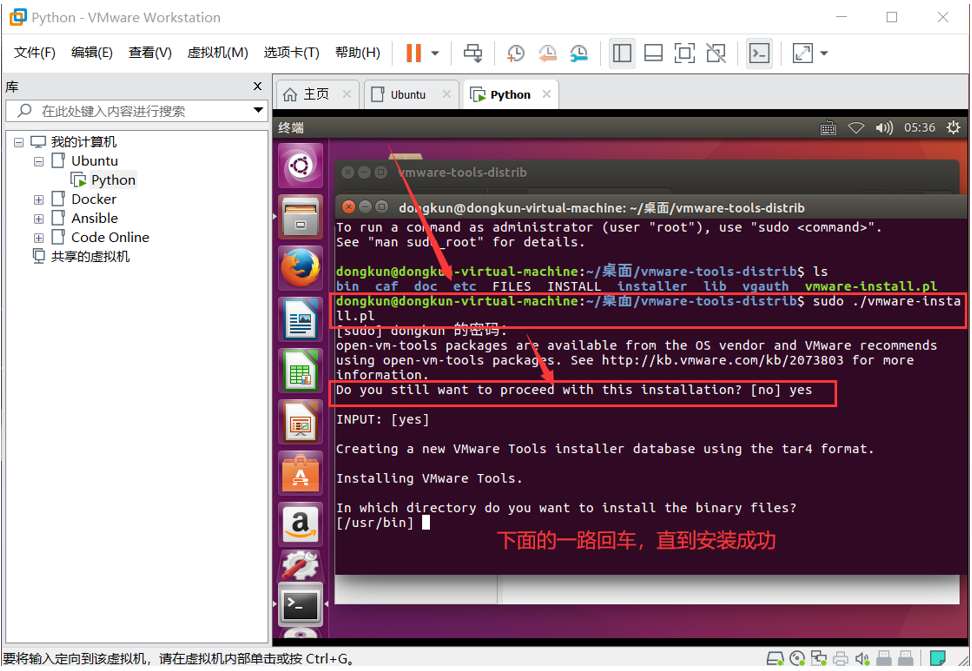Open the 虚拟机(M) menu
The height and width of the screenshot is (671, 972).
tap(218, 53)
